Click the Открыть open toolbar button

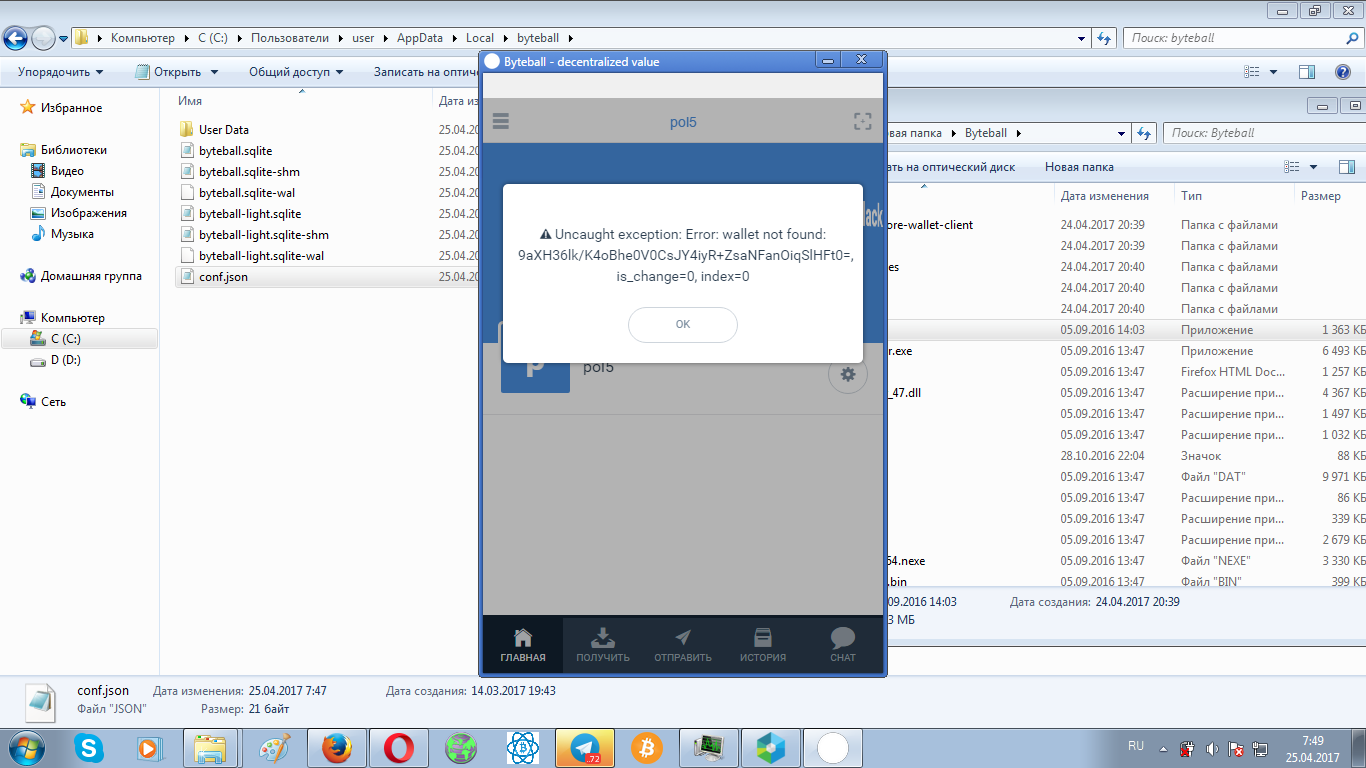[177, 72]
